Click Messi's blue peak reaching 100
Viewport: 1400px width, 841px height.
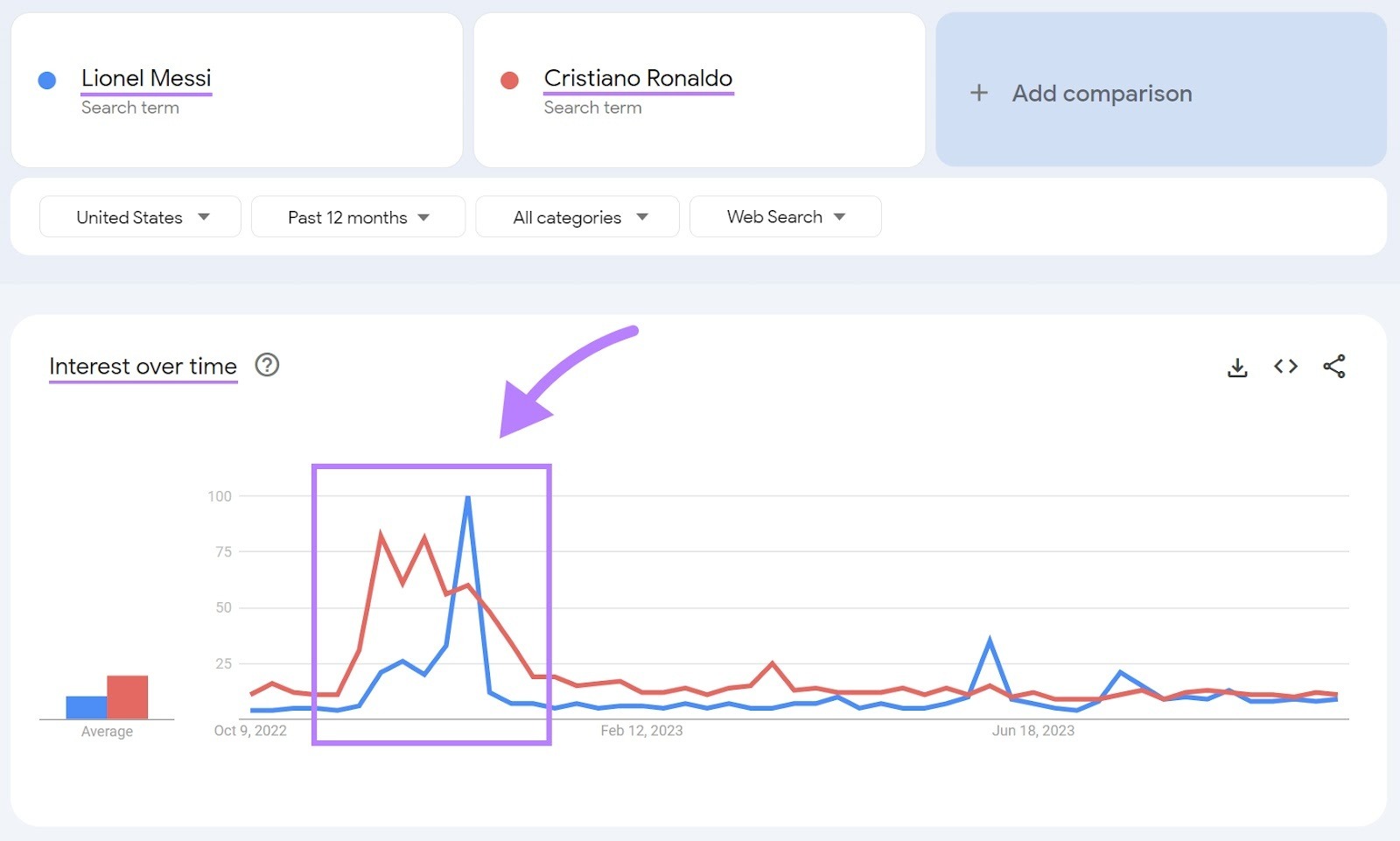468,496
